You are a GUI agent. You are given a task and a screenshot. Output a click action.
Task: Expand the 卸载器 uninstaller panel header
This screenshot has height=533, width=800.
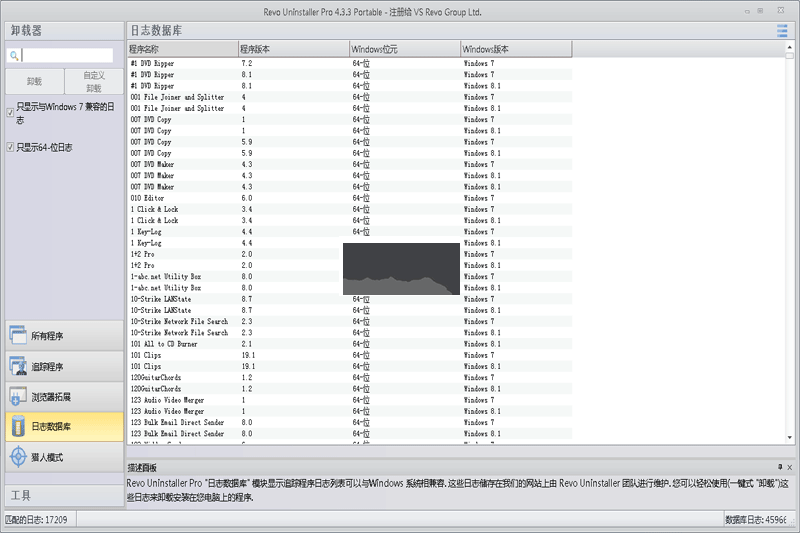[64, 31]
